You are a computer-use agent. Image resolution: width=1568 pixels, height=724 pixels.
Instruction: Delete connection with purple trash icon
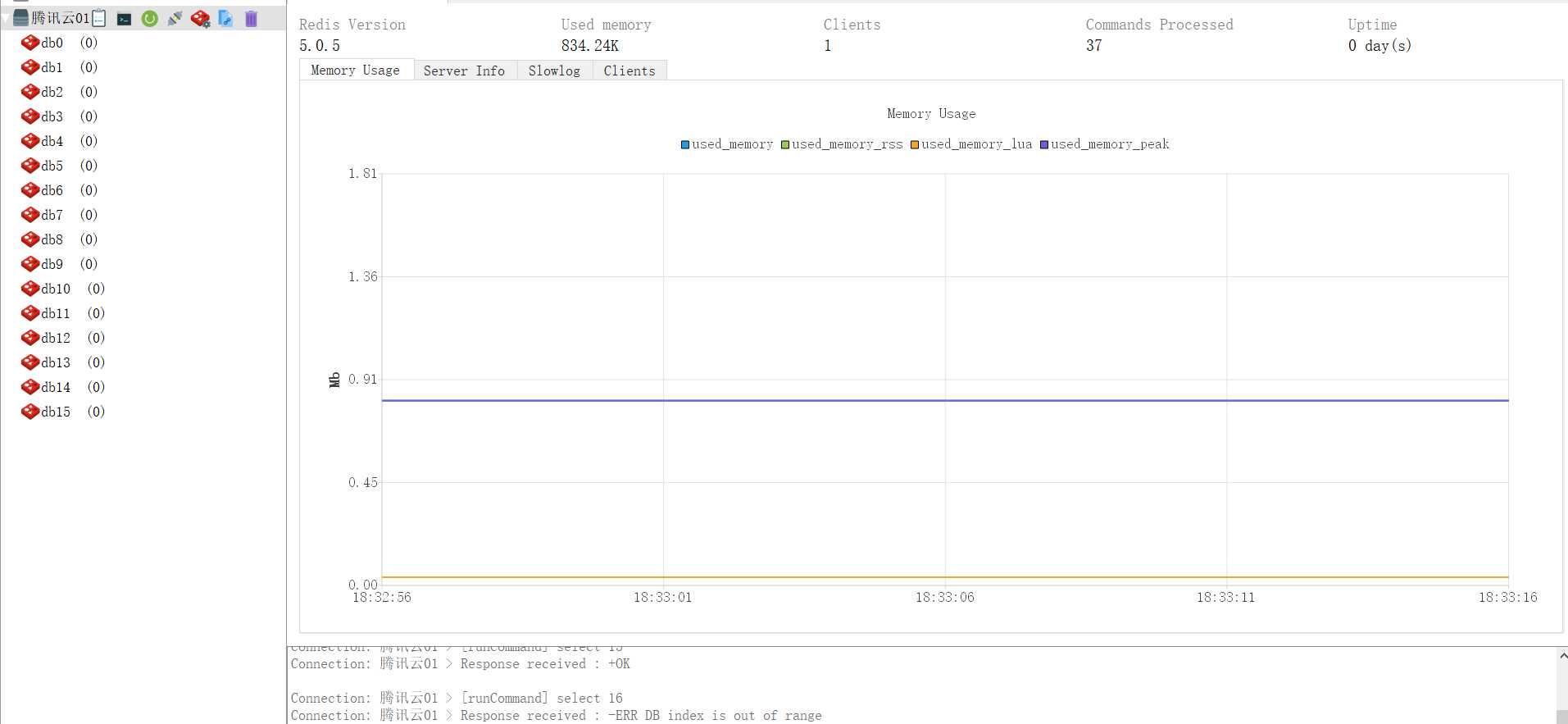point(251,18)
